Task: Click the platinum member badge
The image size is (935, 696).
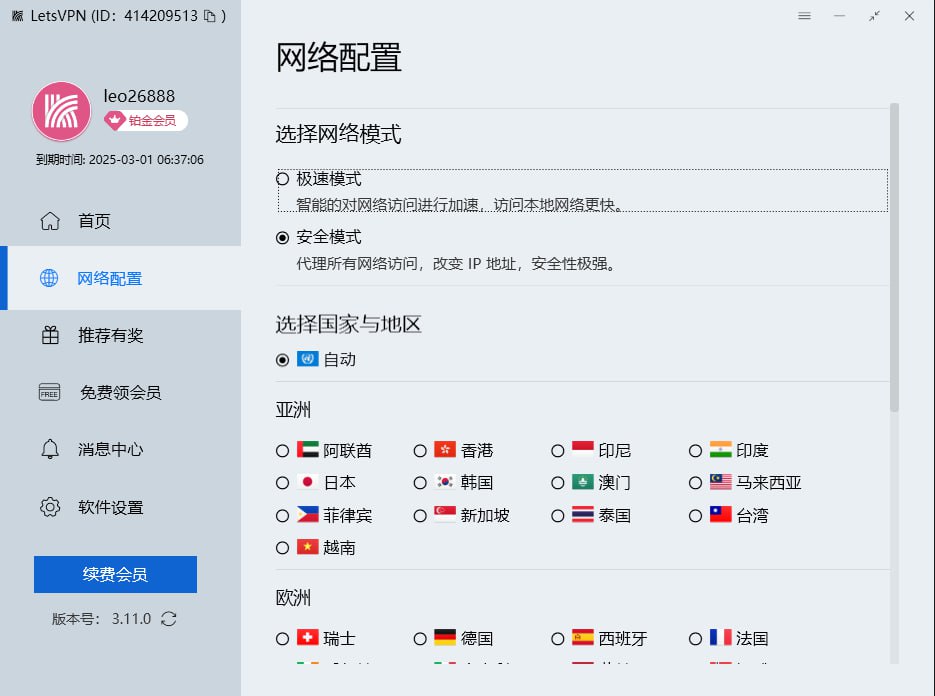Action: pos(146,121)
